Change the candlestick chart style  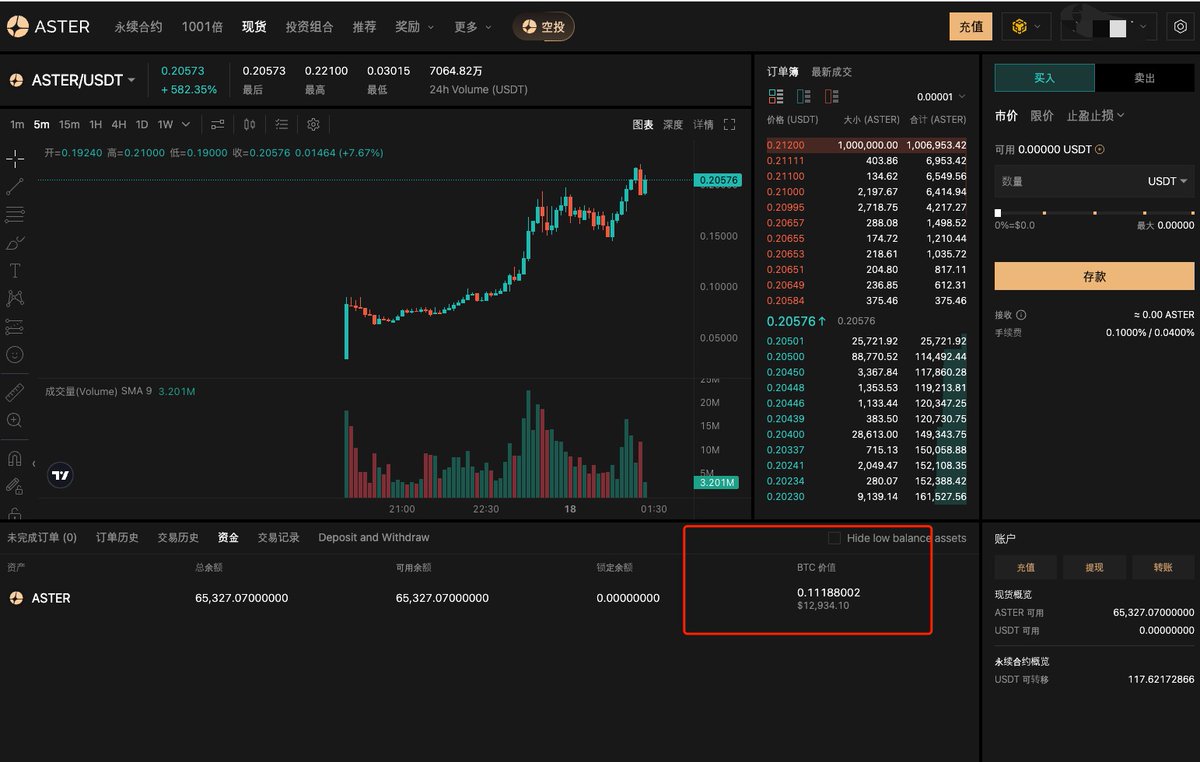pyautogui.click(x=249, y=124)
